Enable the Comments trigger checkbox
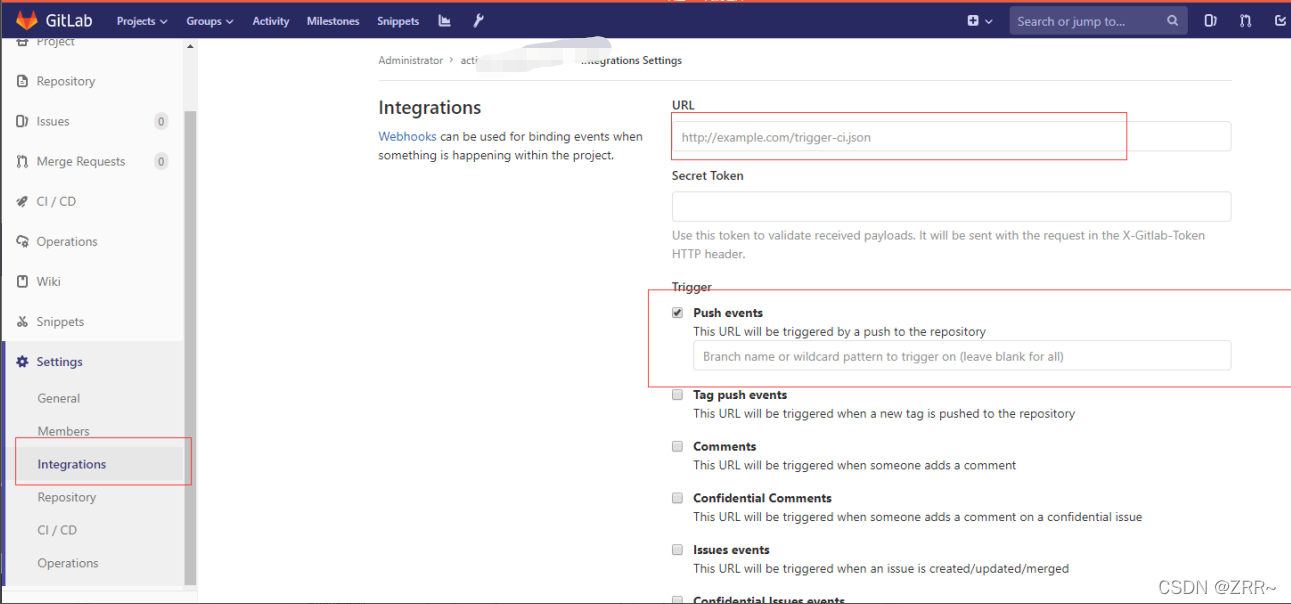 point(678,447)
